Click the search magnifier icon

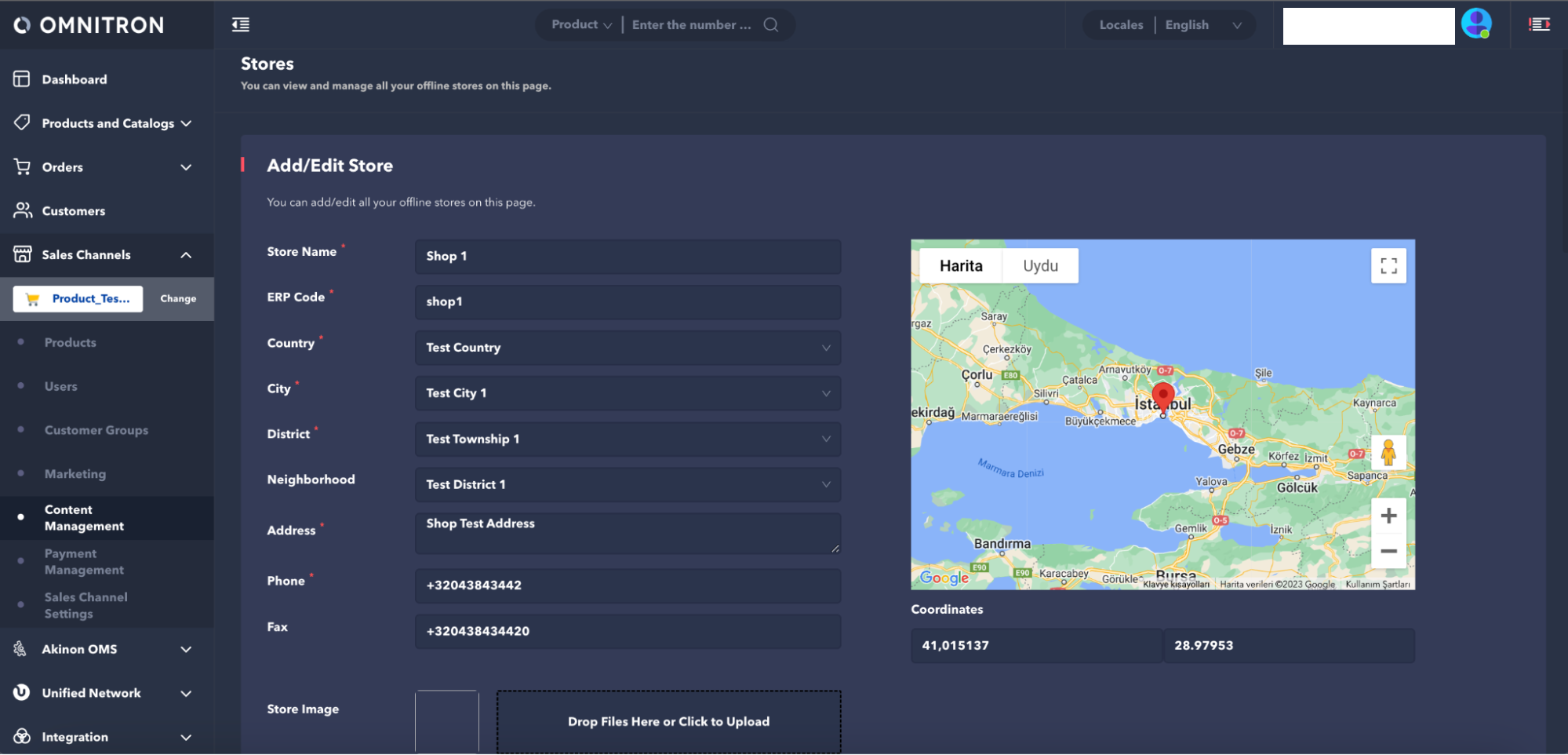click(771, 25)
